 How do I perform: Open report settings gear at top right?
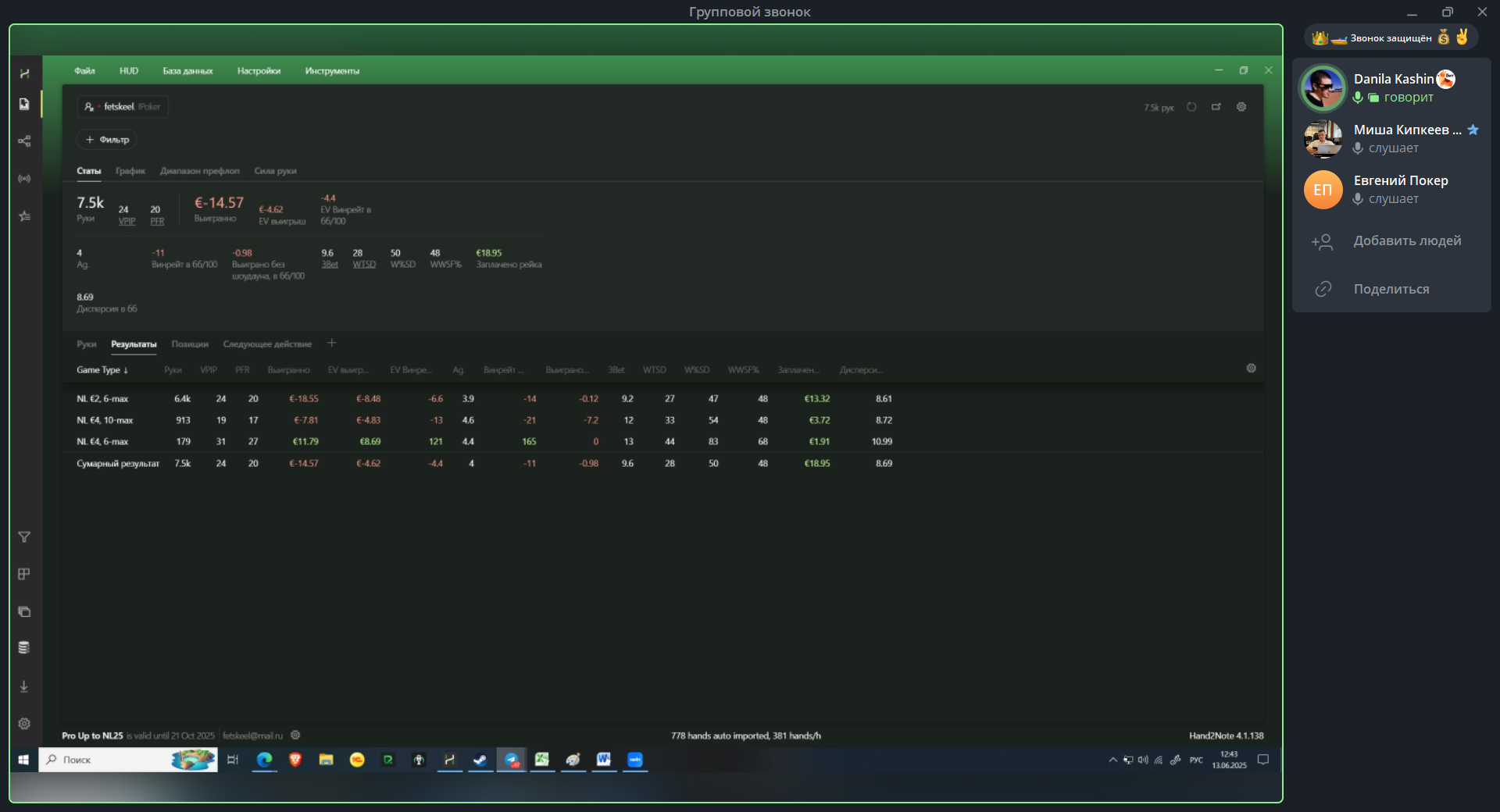pyautogui.click(x=1241, y=107)
